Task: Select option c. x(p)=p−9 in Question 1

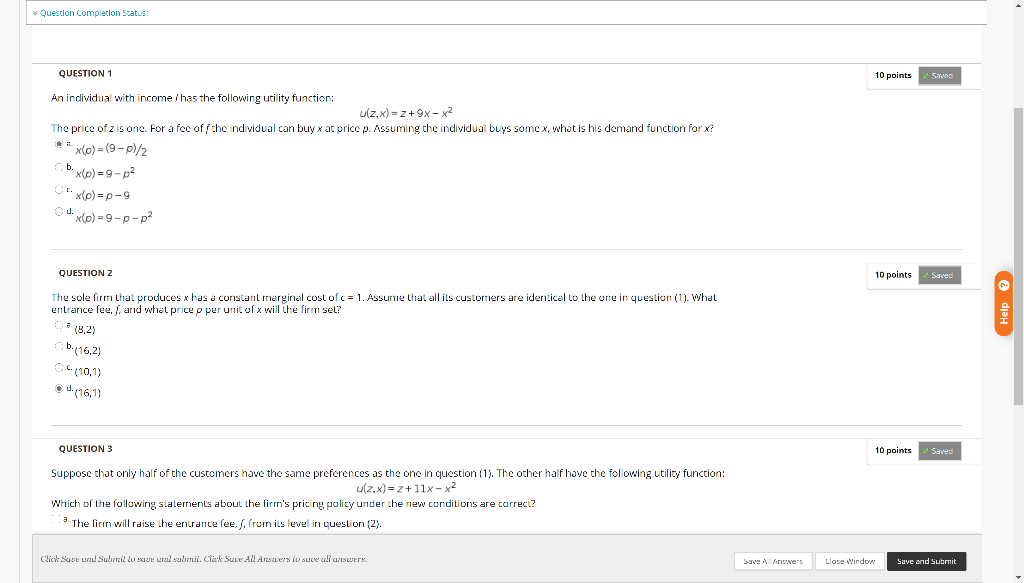Action: pos(59,189)
